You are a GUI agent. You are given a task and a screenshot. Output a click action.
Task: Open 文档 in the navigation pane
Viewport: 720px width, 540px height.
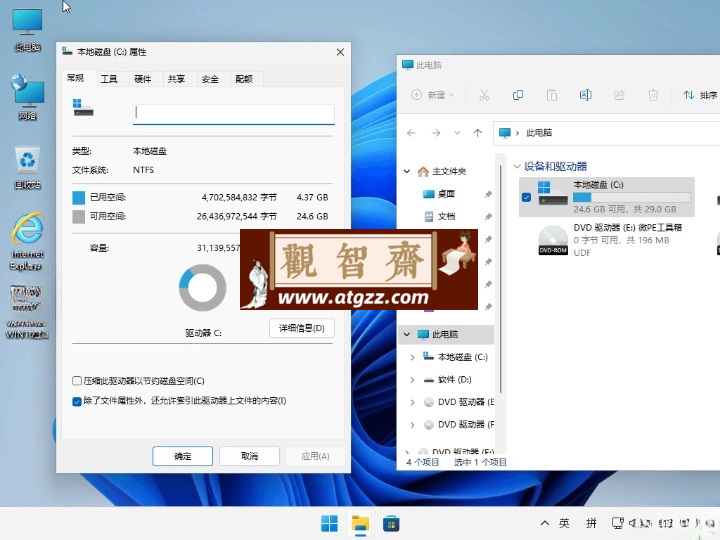439,216
